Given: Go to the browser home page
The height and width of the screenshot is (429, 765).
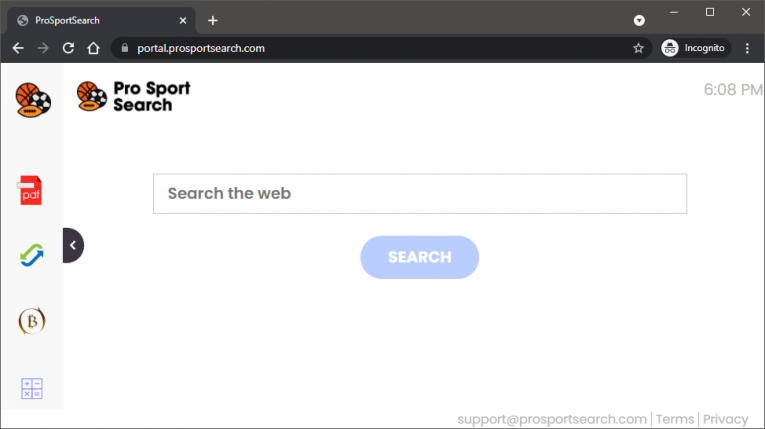Looking at the screenshot, I should tap(93, 48).
